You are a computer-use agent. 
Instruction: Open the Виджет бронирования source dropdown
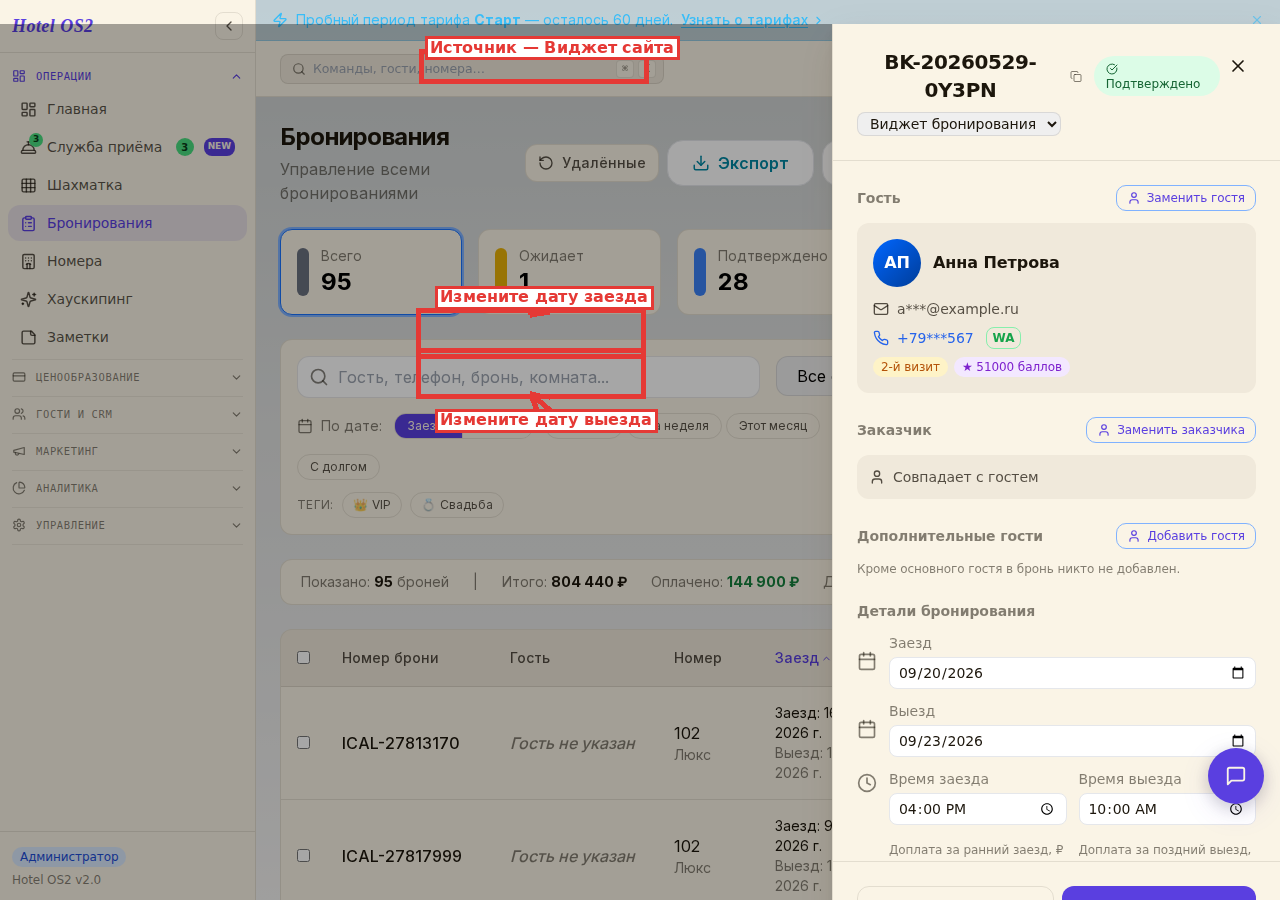point(959,124)
